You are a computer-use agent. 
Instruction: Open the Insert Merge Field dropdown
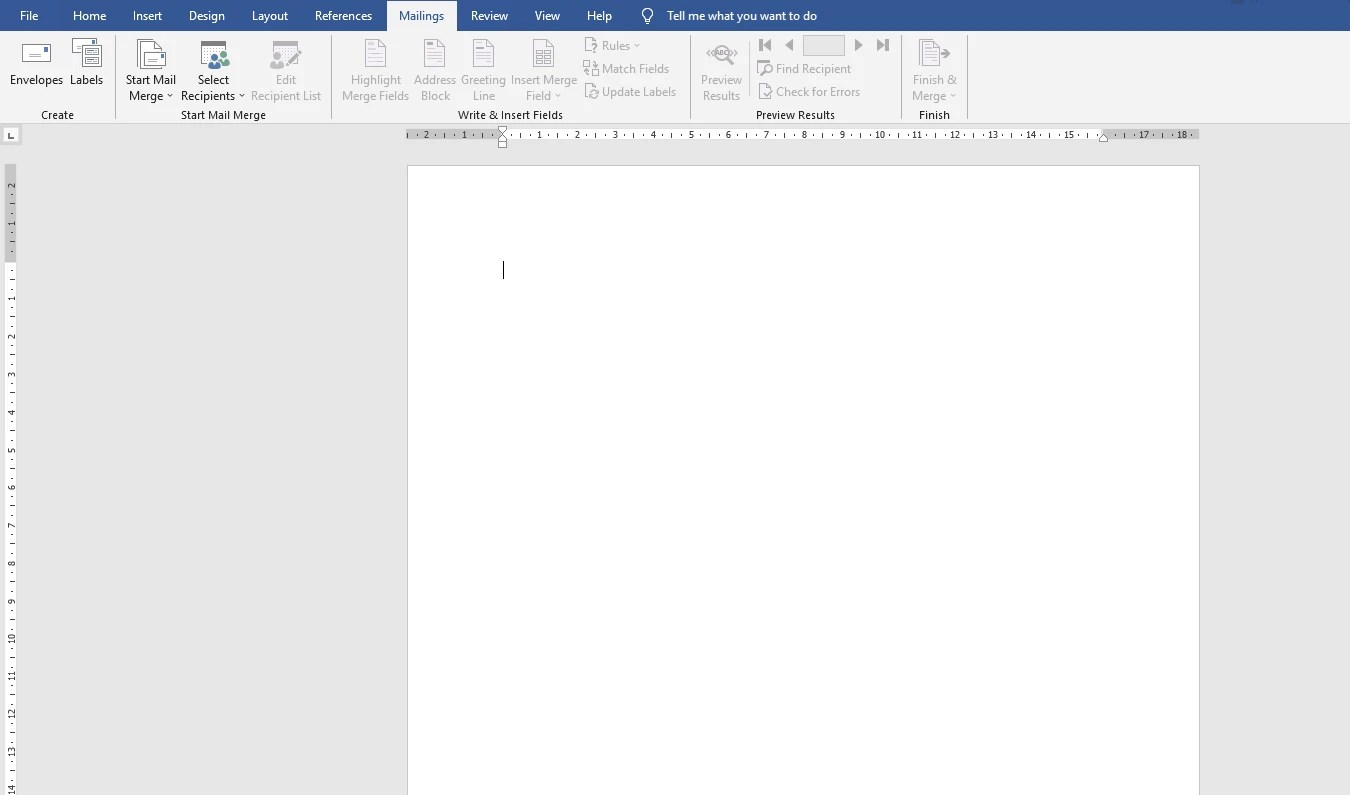(543, 68)
